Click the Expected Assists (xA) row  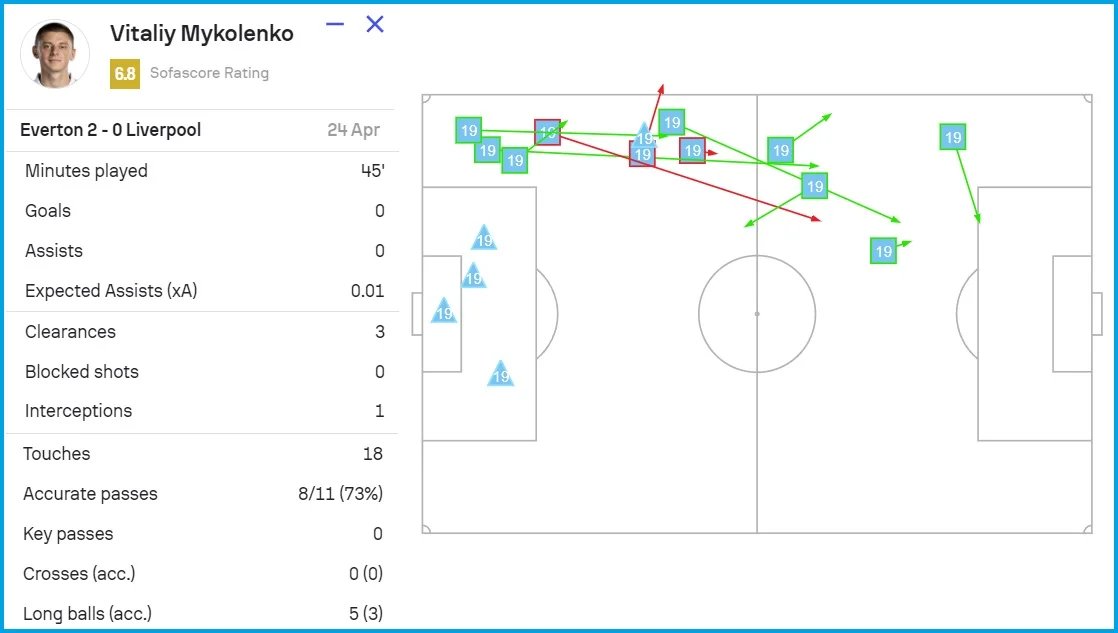click(203, 291)
